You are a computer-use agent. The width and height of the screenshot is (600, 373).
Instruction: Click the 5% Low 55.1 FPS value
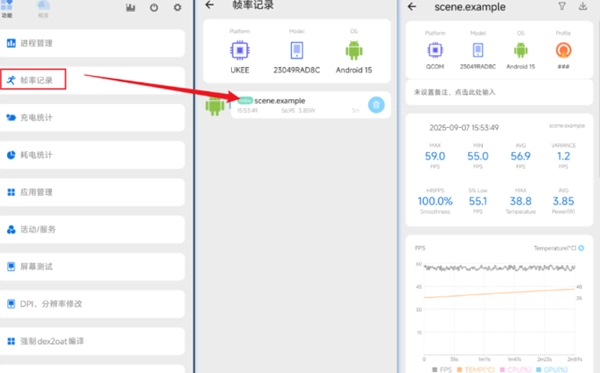[478, 201]
